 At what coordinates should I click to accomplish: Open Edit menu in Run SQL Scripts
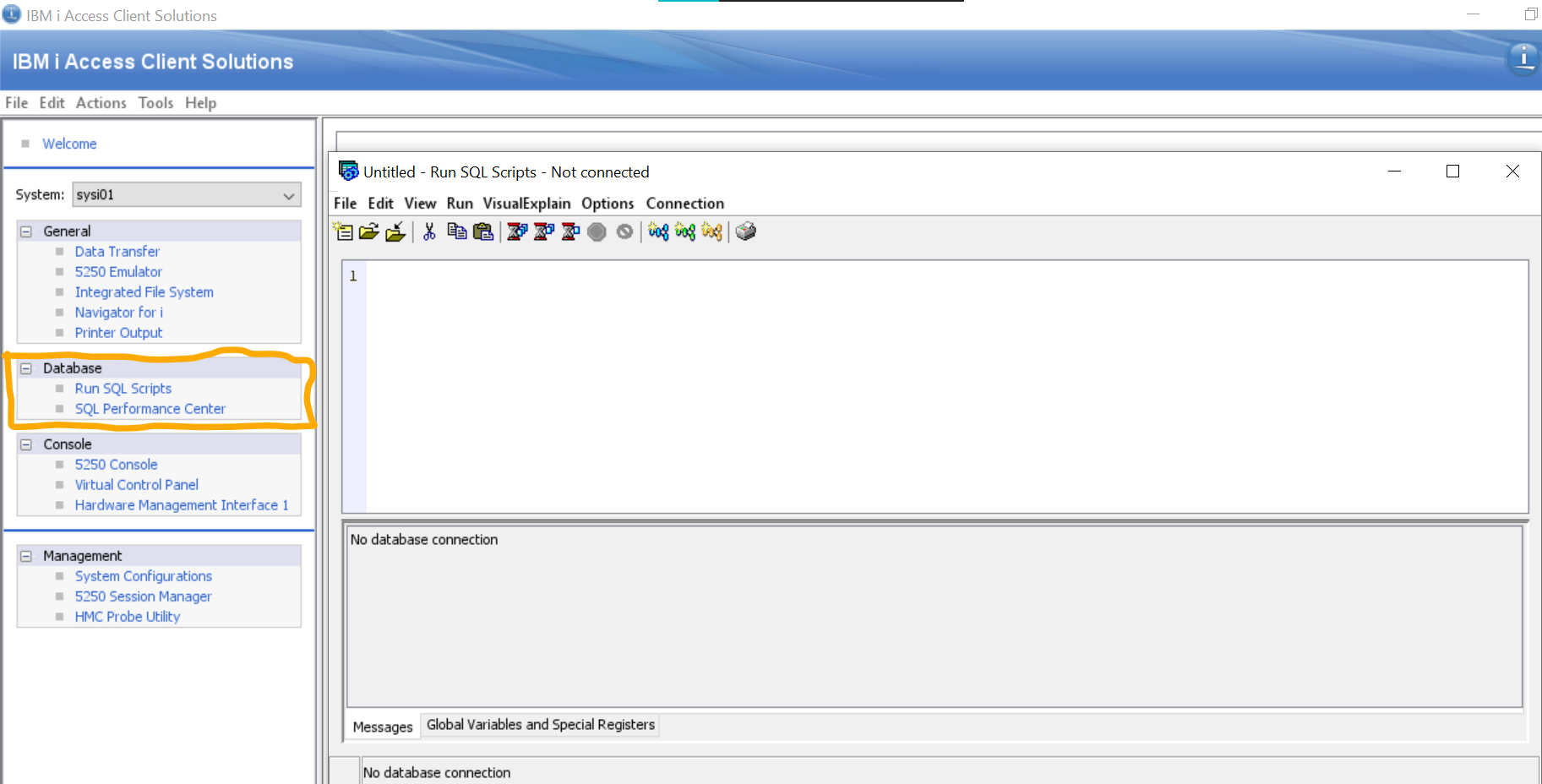click(381, 204)
